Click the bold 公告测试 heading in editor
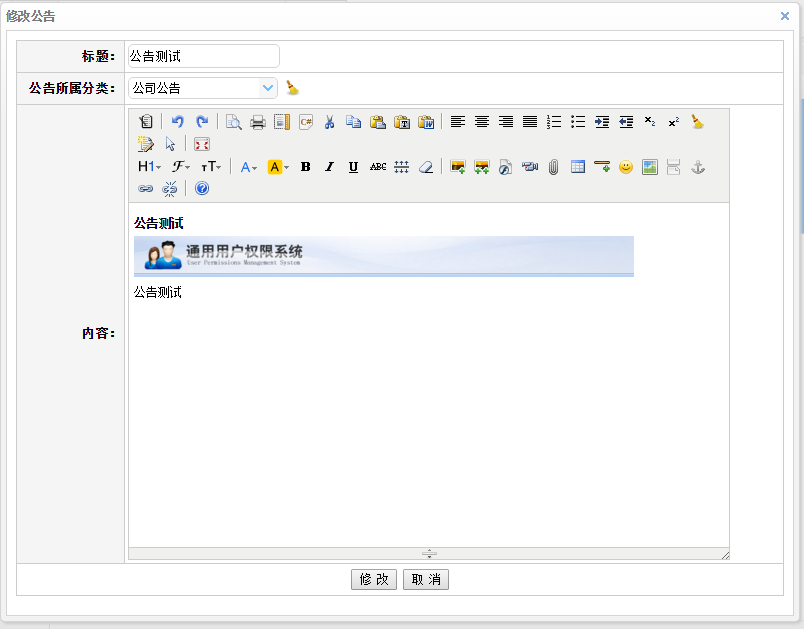 click(x=158, y=223)
